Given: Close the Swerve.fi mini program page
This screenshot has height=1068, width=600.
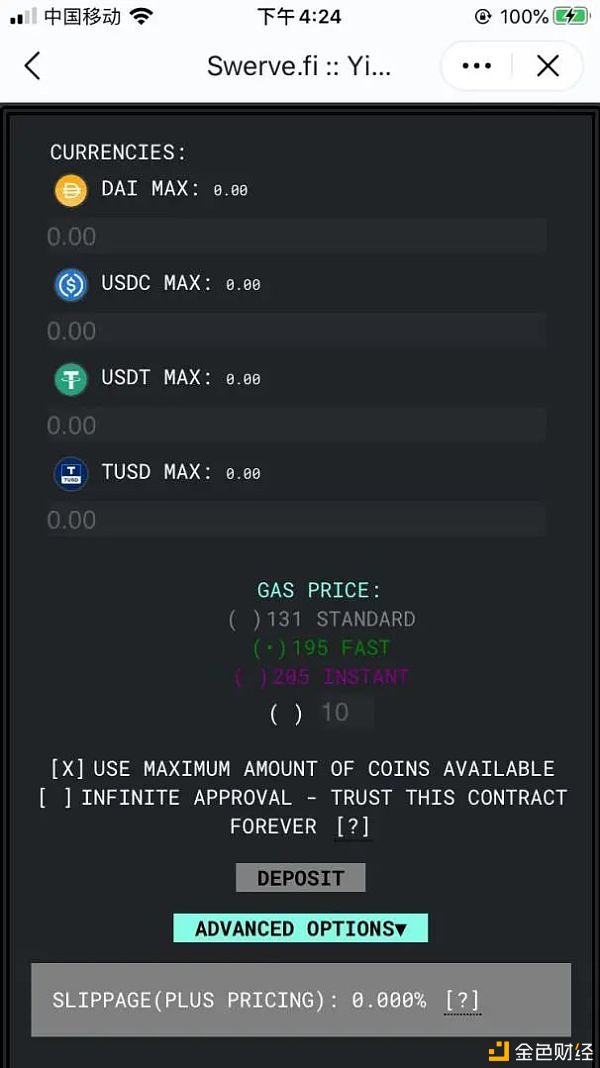Looking at the screenshot, I should coord(547,67).
